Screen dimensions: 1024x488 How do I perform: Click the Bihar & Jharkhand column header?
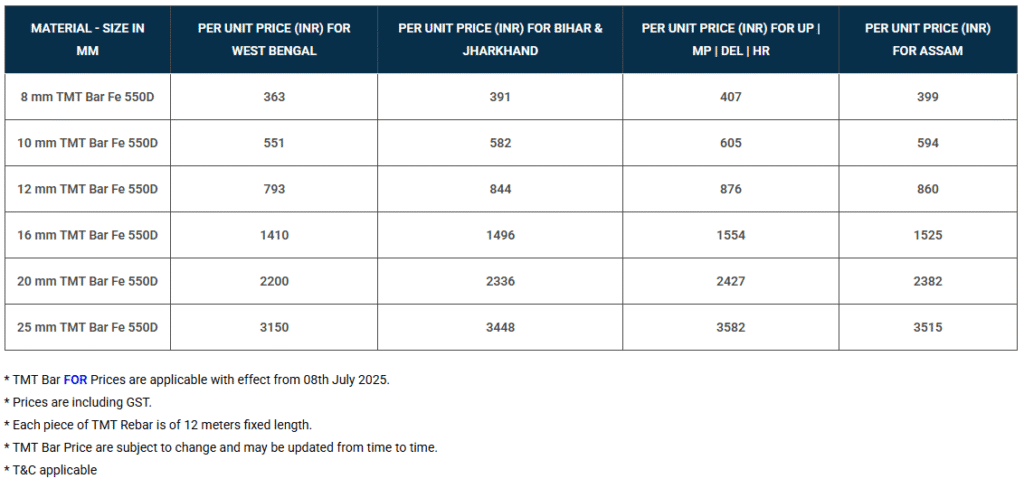(x=500, y=39)
